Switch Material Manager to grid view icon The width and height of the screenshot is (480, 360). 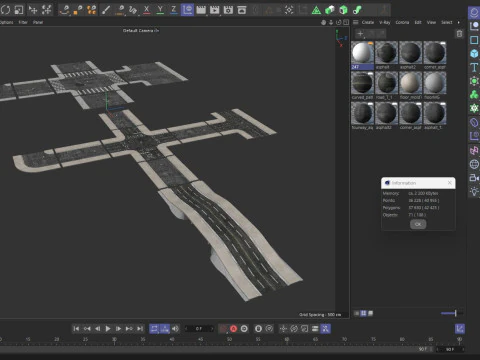coord(363,313)
